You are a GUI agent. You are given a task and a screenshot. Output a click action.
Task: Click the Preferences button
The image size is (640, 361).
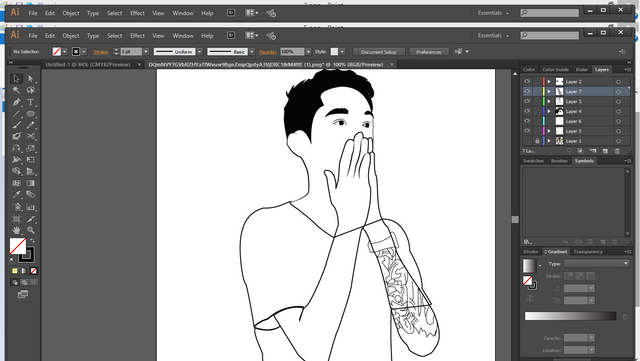(x=429, y=52)
